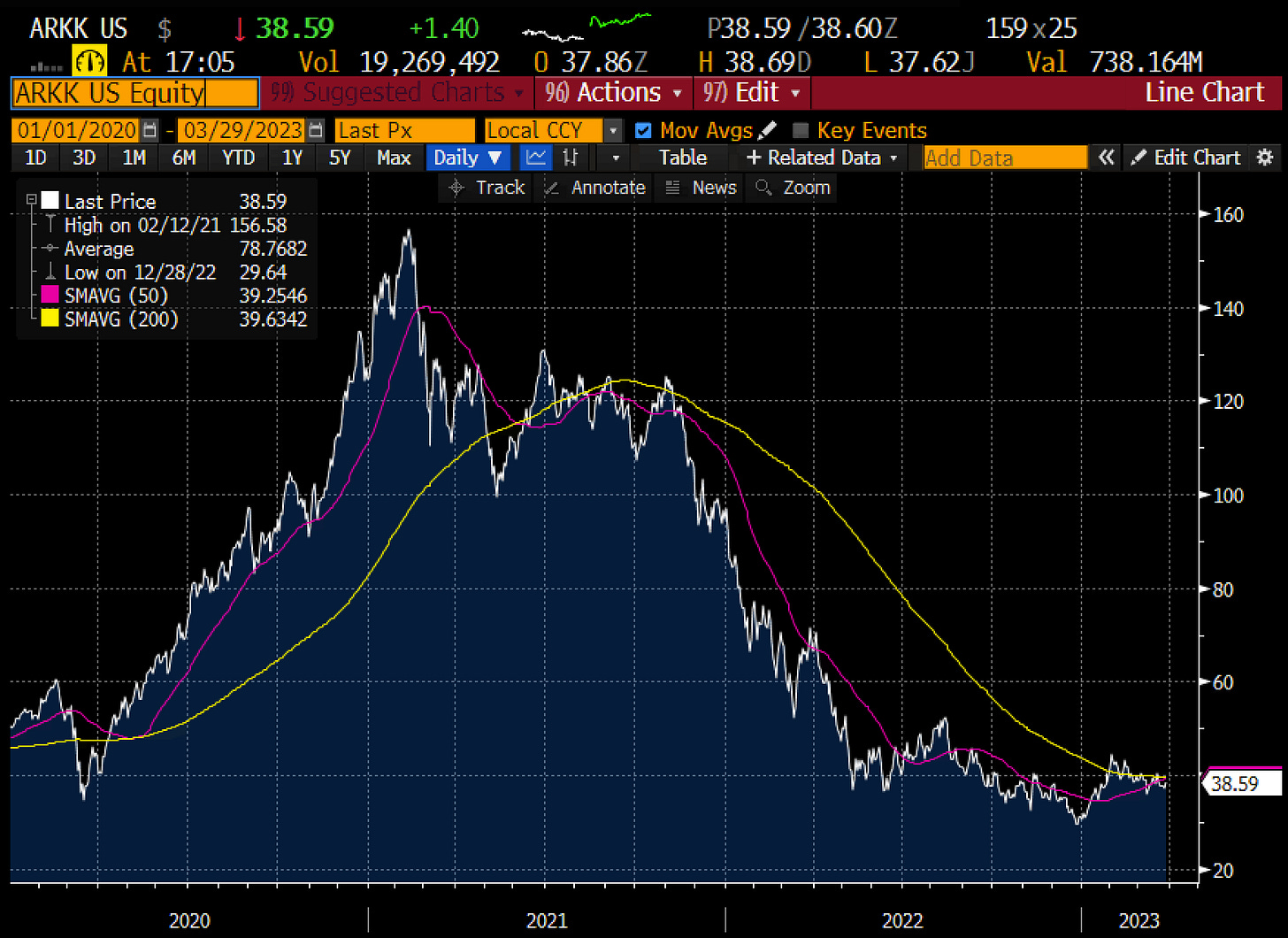The image size is (1288, 938).
Task: Enable the Key Events checkbox
Action: pos(801,130)
